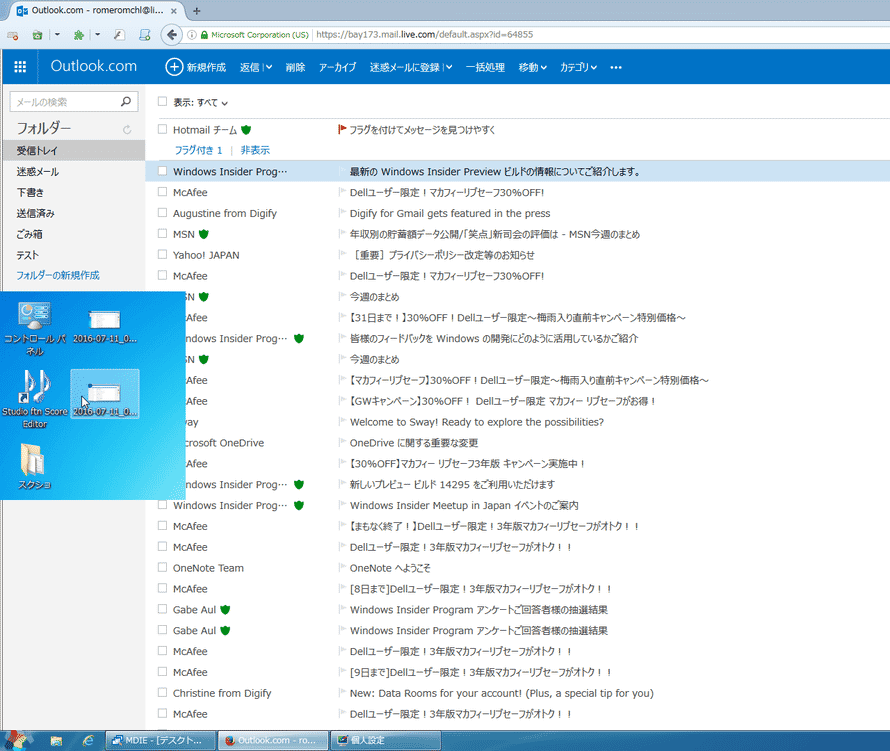Check the MSN 年収別の貯蓄額 message checkbox
This screenshot has width=890, height=751.
pos(162,233)
